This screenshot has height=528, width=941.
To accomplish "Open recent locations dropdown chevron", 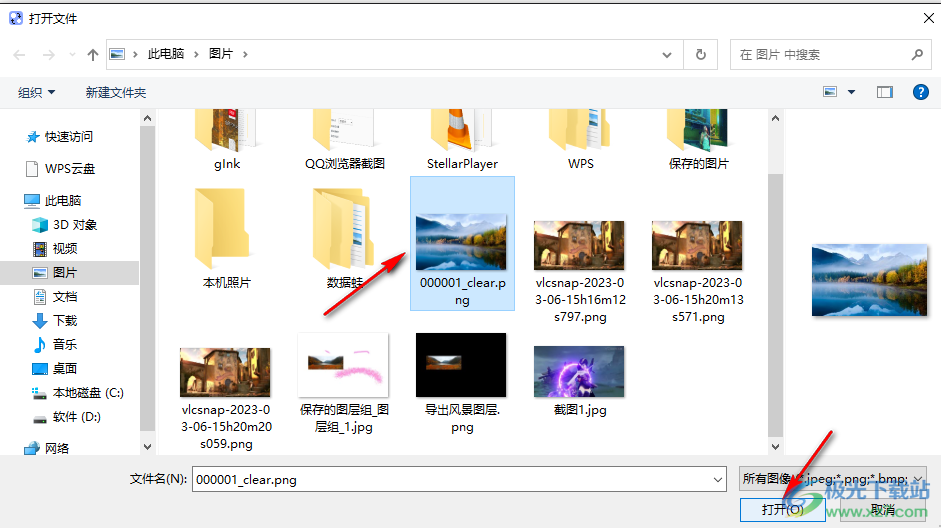I will tap(72, 55).
